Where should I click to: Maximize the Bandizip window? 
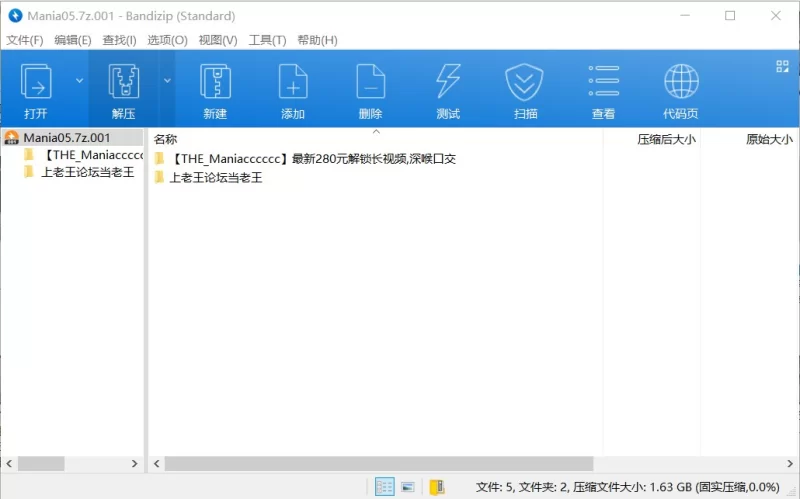pos(730,16)
